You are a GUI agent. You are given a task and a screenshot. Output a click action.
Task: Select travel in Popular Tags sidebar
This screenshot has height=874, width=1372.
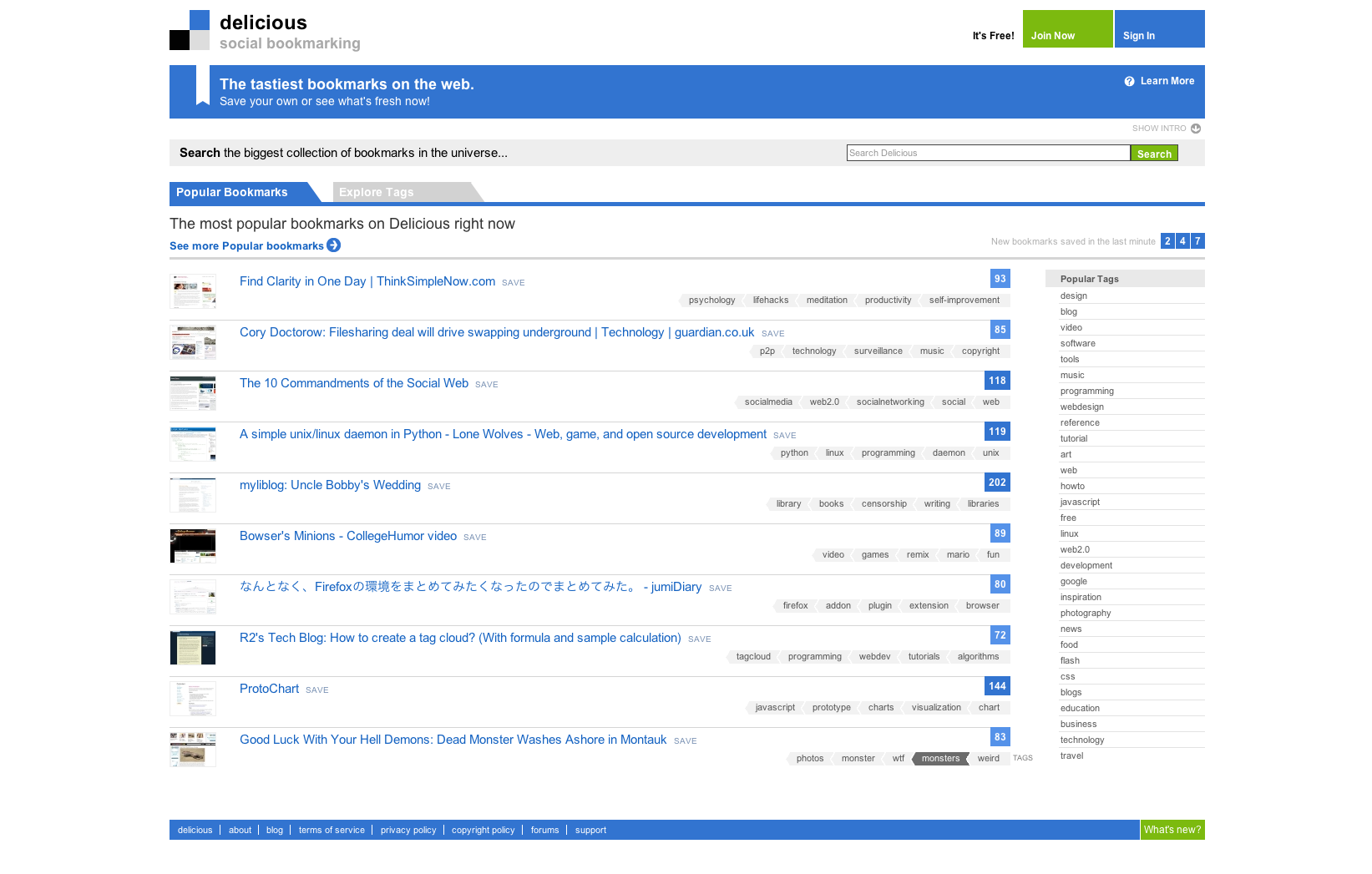tap(1071, 756)
